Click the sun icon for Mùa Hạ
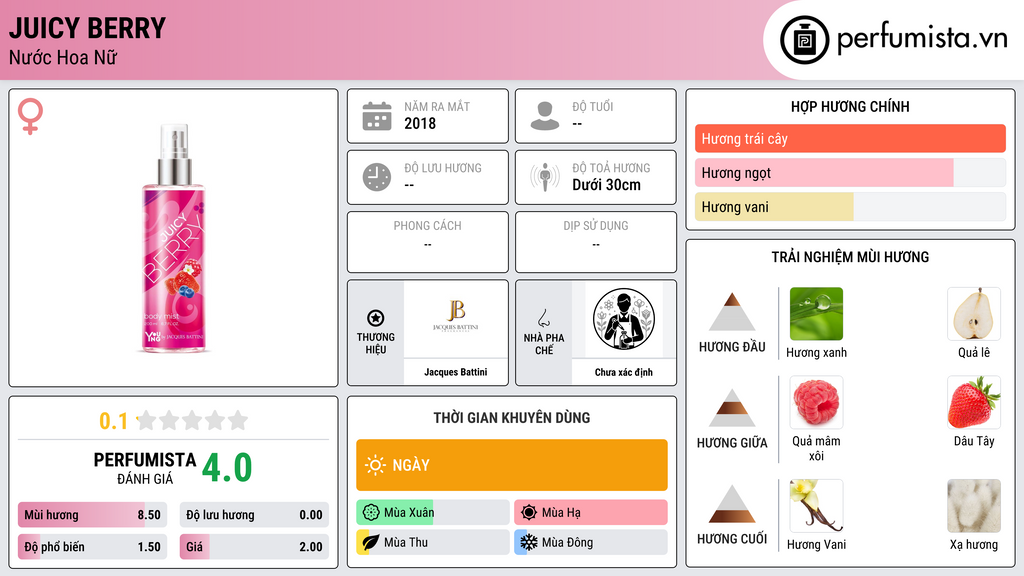1024x576 pixels. (529, 512)
